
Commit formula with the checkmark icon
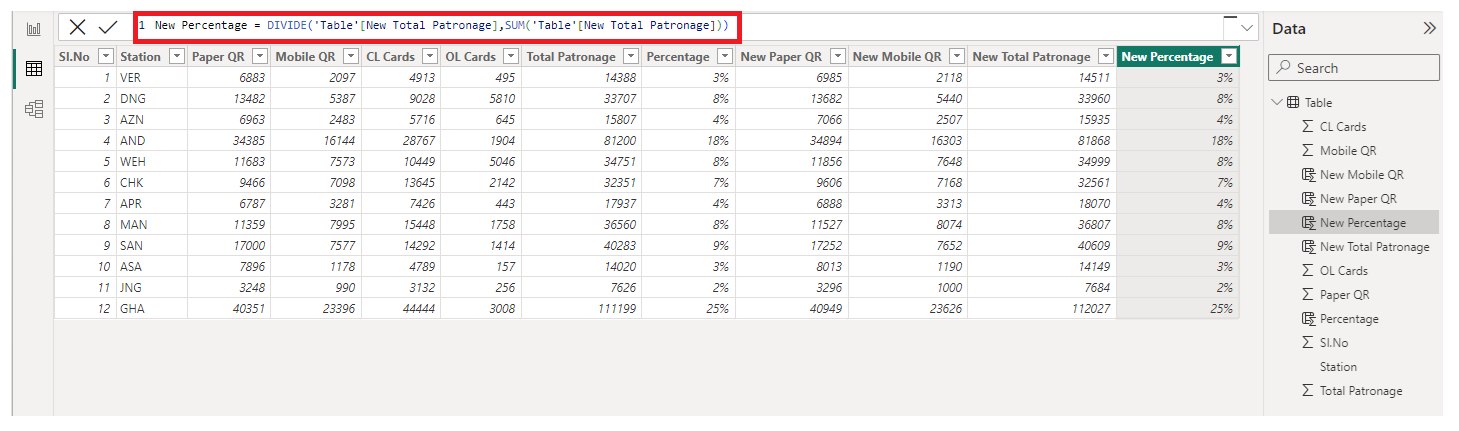(108, 28)
